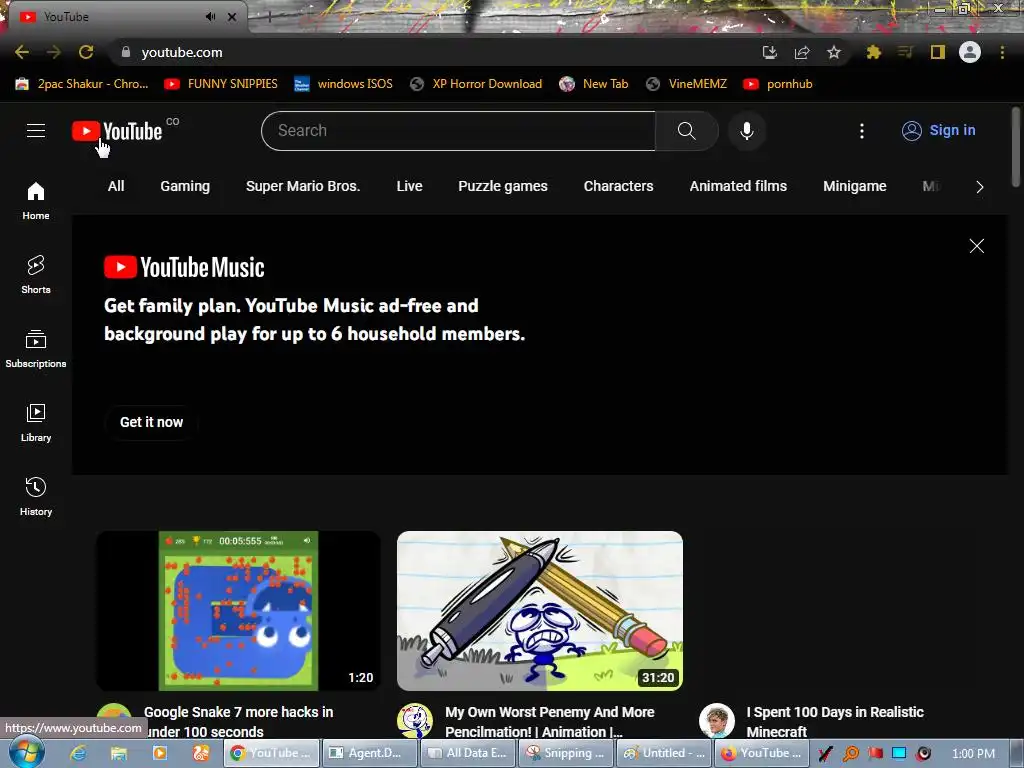1024x768 pixels.
Task: Open VineMEMZ bookmark
Action: pyautogui.click(x=686, y=84)
